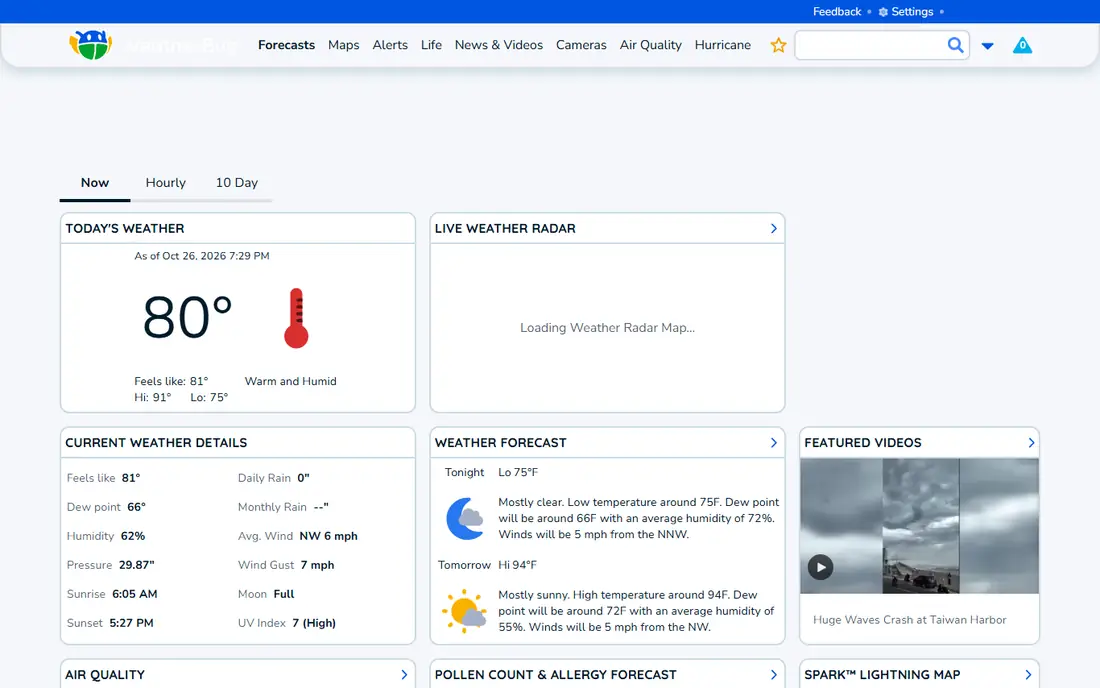The width and height of the screenshot is (1100, 688).
Task: Click the Weather Forecast heading
Action: [500, 443]
